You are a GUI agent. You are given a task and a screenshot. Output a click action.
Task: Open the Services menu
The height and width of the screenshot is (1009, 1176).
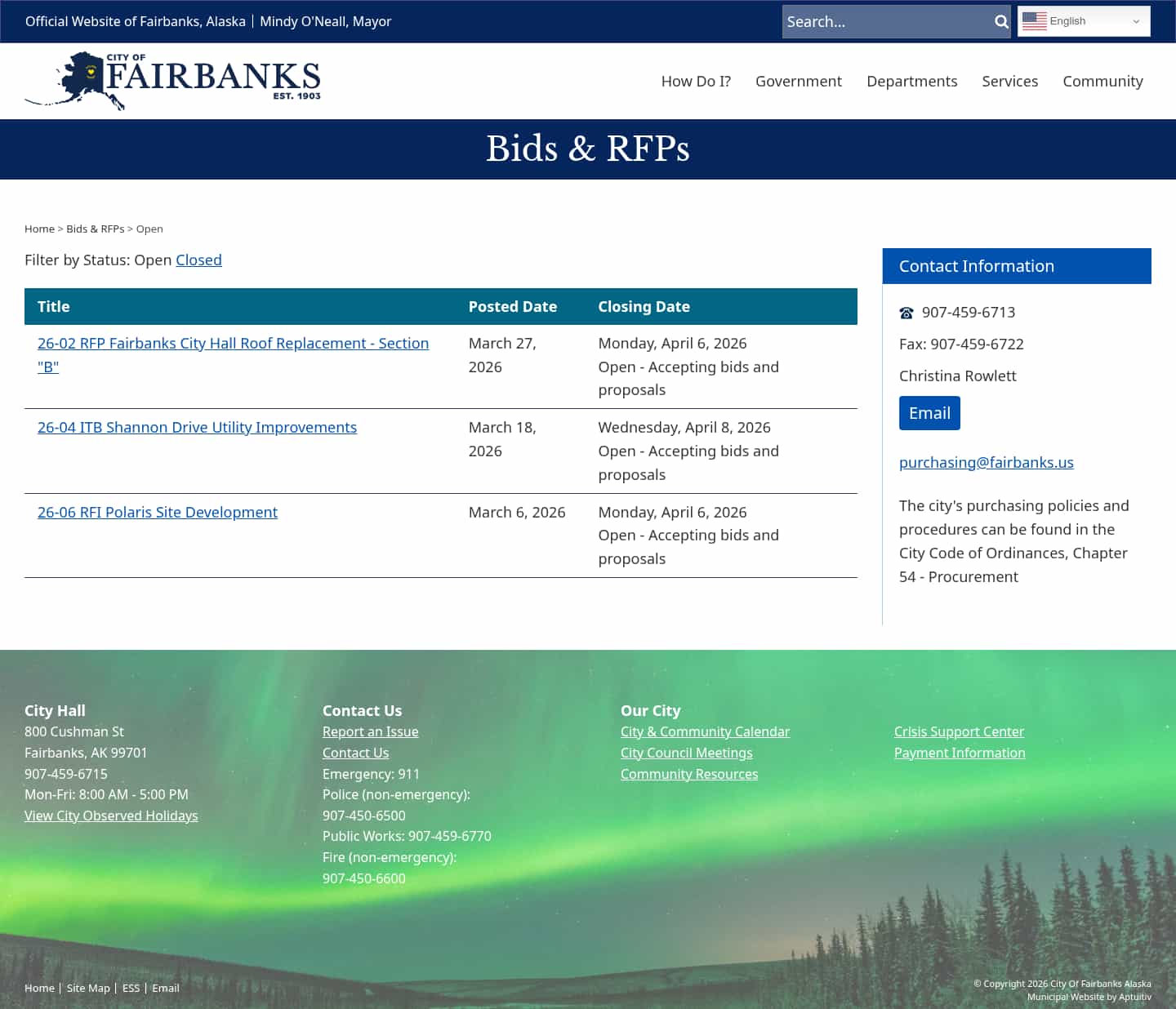(1009, 81)
